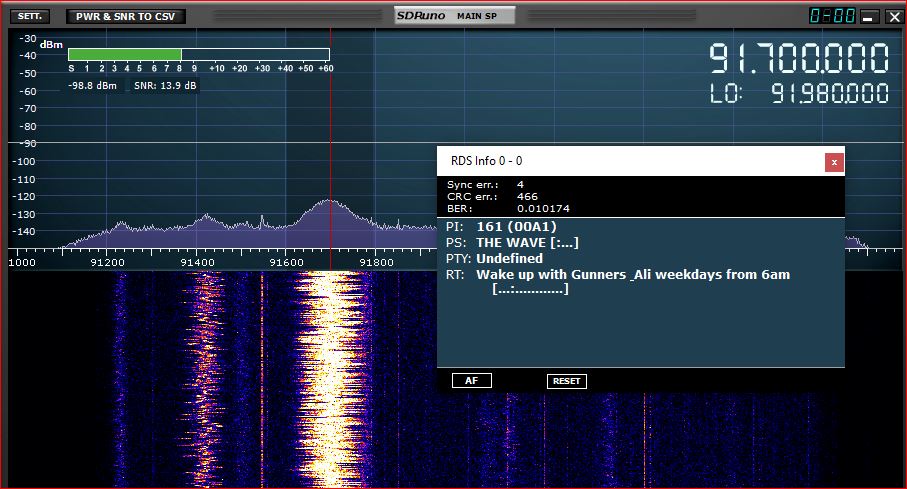Image resolution: width=907 pixels, height=489 pixels.
Task: Click the 91800 frequency axis label
Action: click(376, 263)
